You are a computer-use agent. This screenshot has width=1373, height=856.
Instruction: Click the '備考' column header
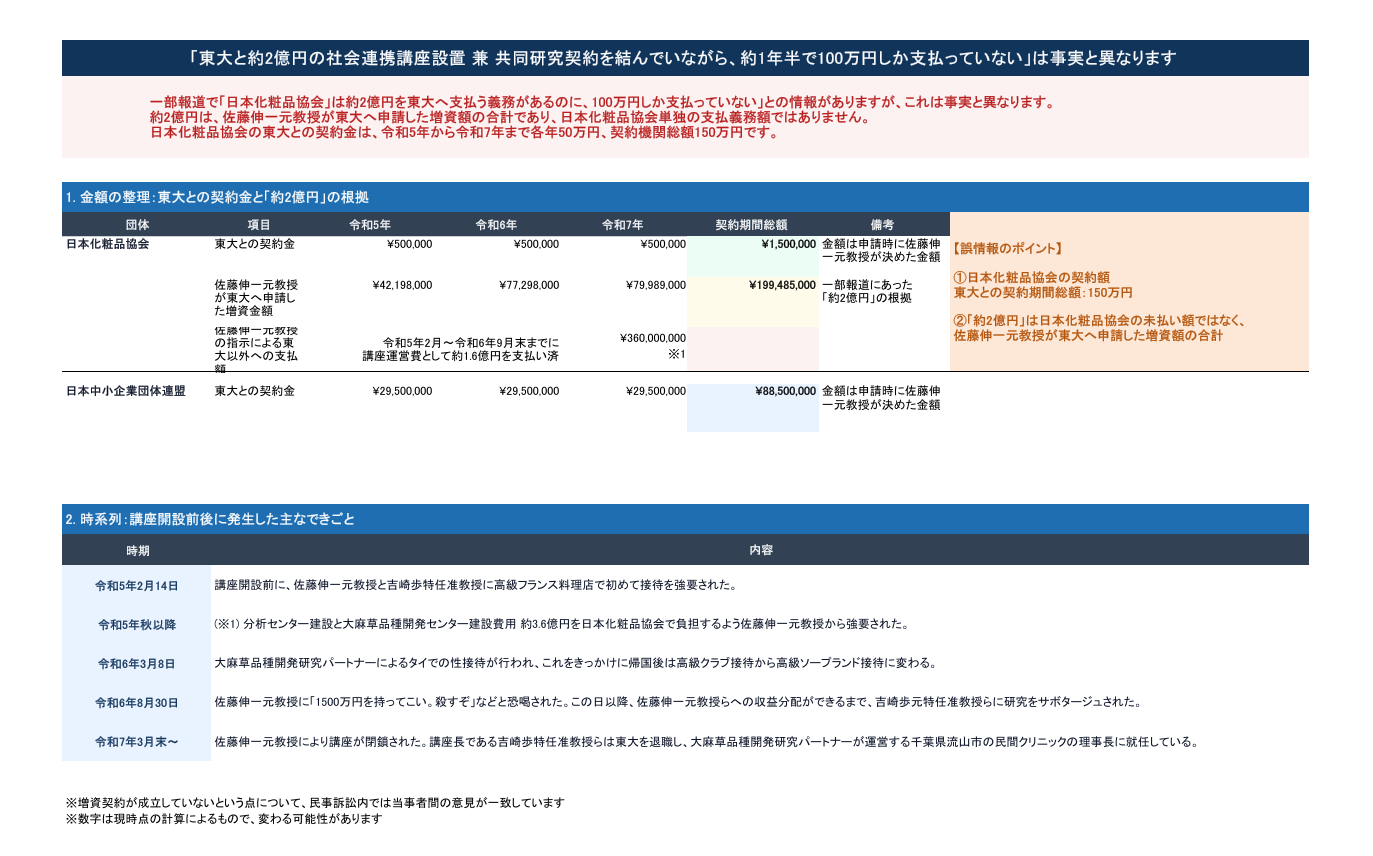tap(882, 225)
